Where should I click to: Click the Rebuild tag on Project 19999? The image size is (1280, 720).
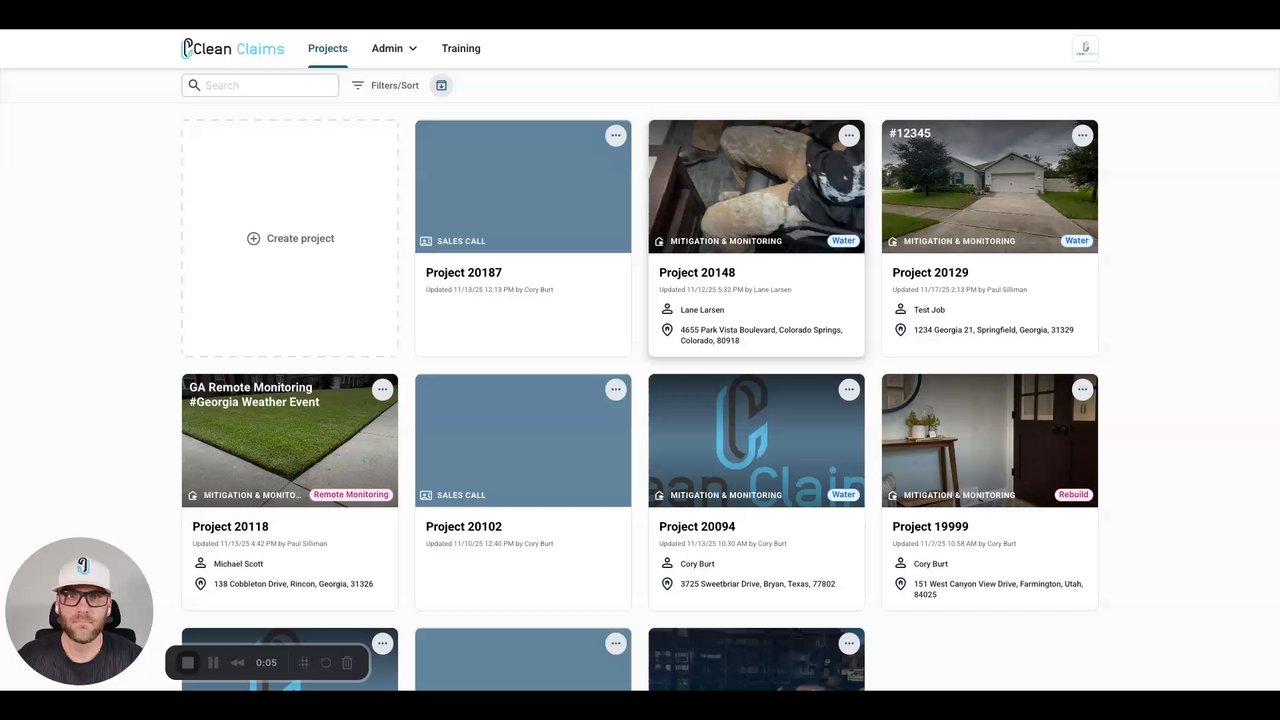tap(1073, 495)
